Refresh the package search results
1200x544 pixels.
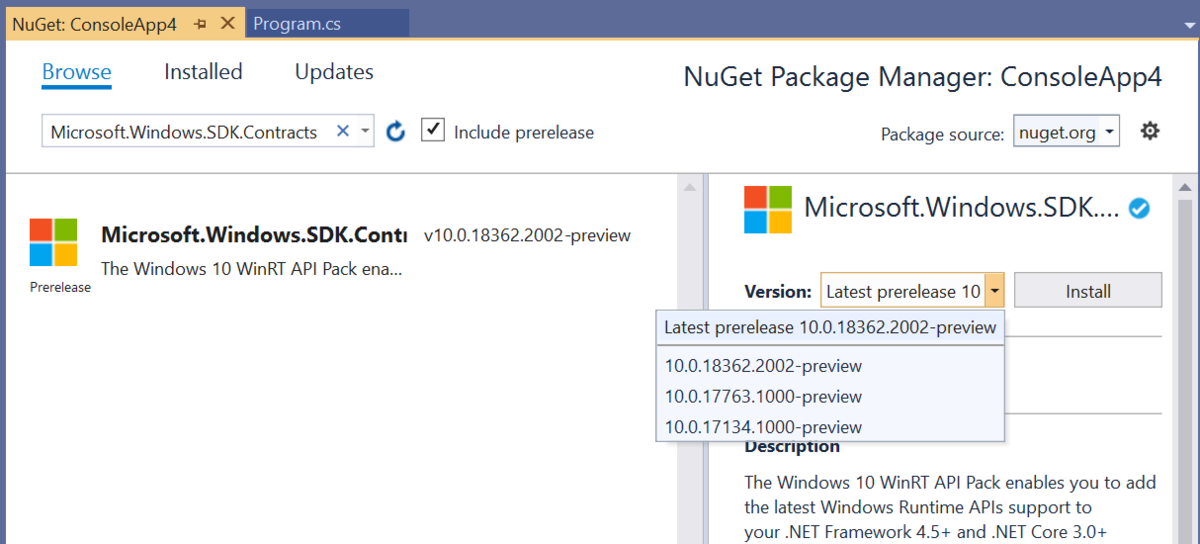396,132
